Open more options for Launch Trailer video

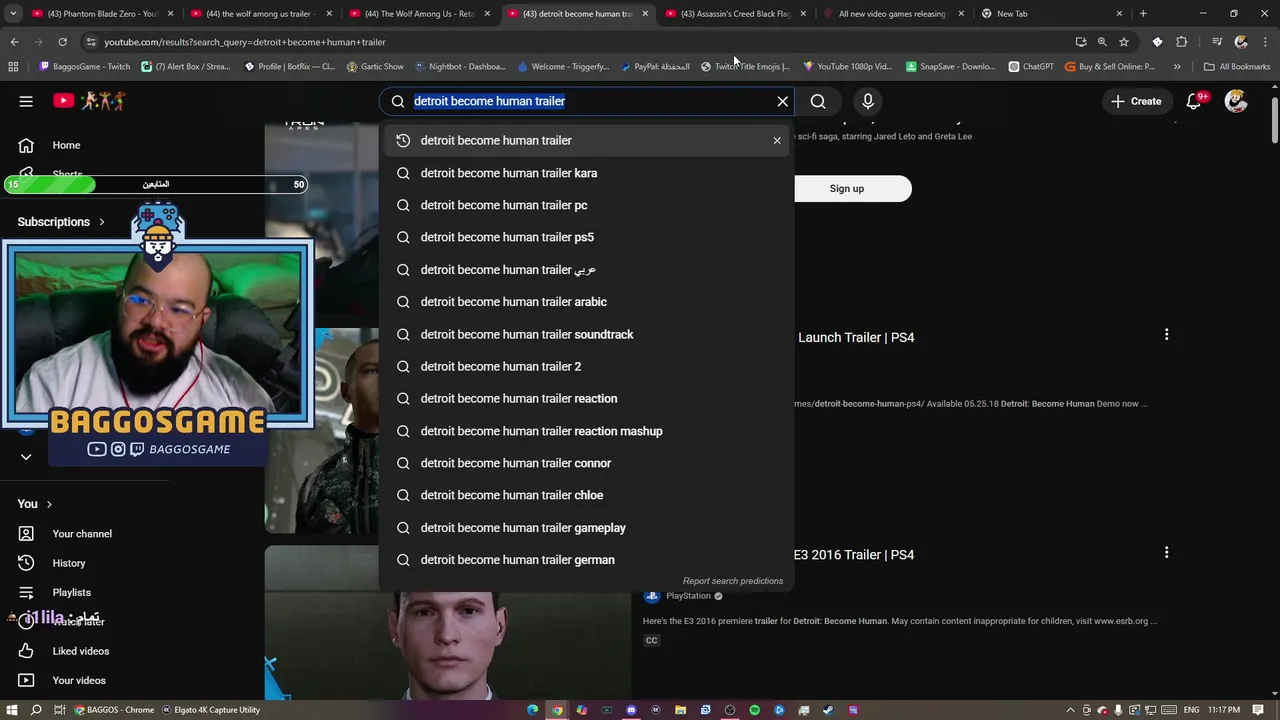pyautogui.click(x=1166, y=335)
